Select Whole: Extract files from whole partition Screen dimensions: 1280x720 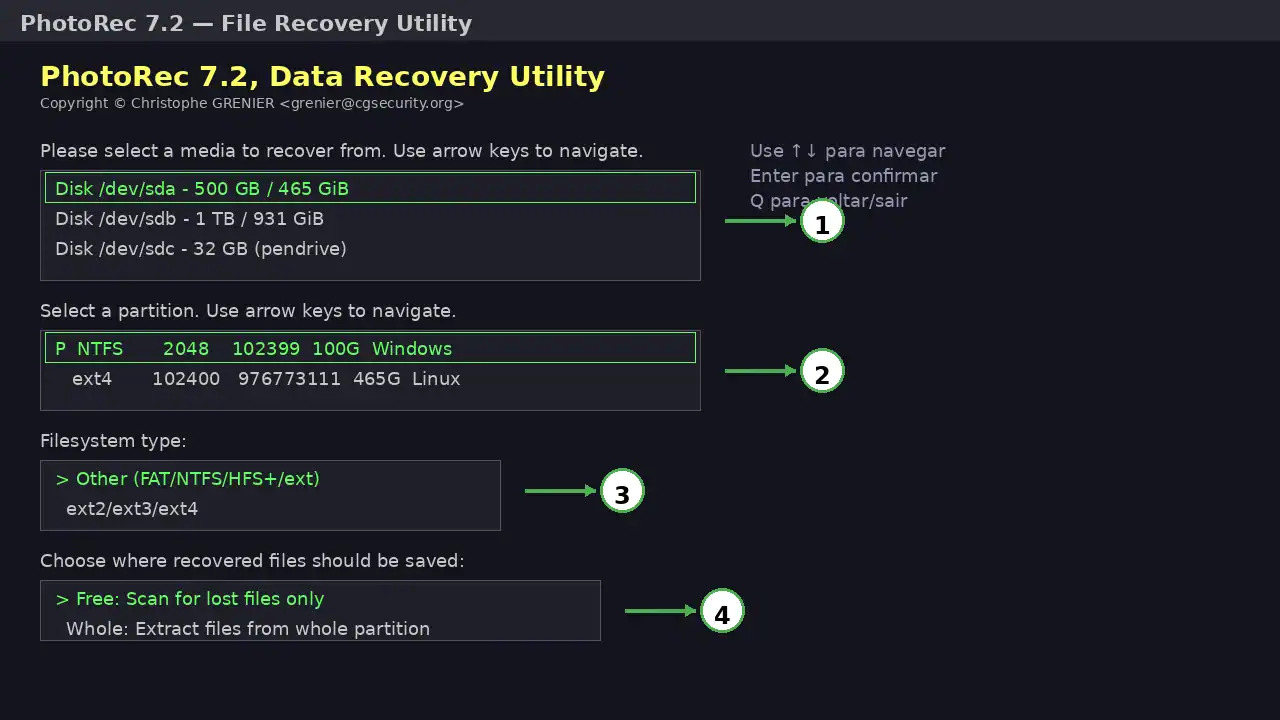[x=320, y=628]
